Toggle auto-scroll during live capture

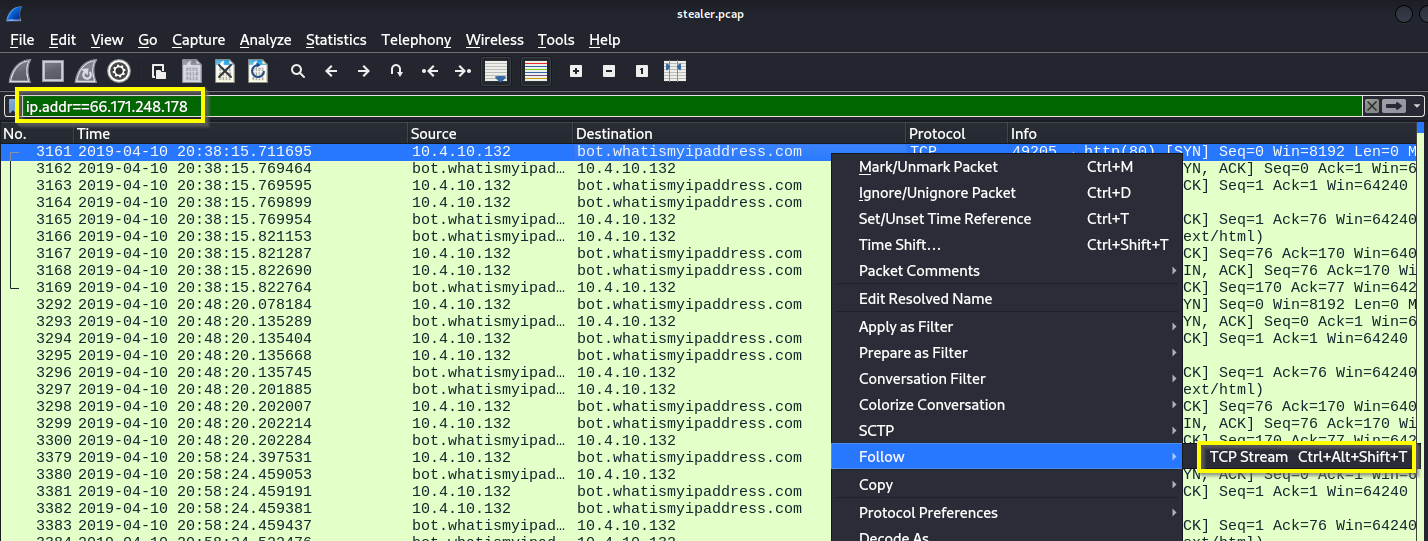pos(496,71)
